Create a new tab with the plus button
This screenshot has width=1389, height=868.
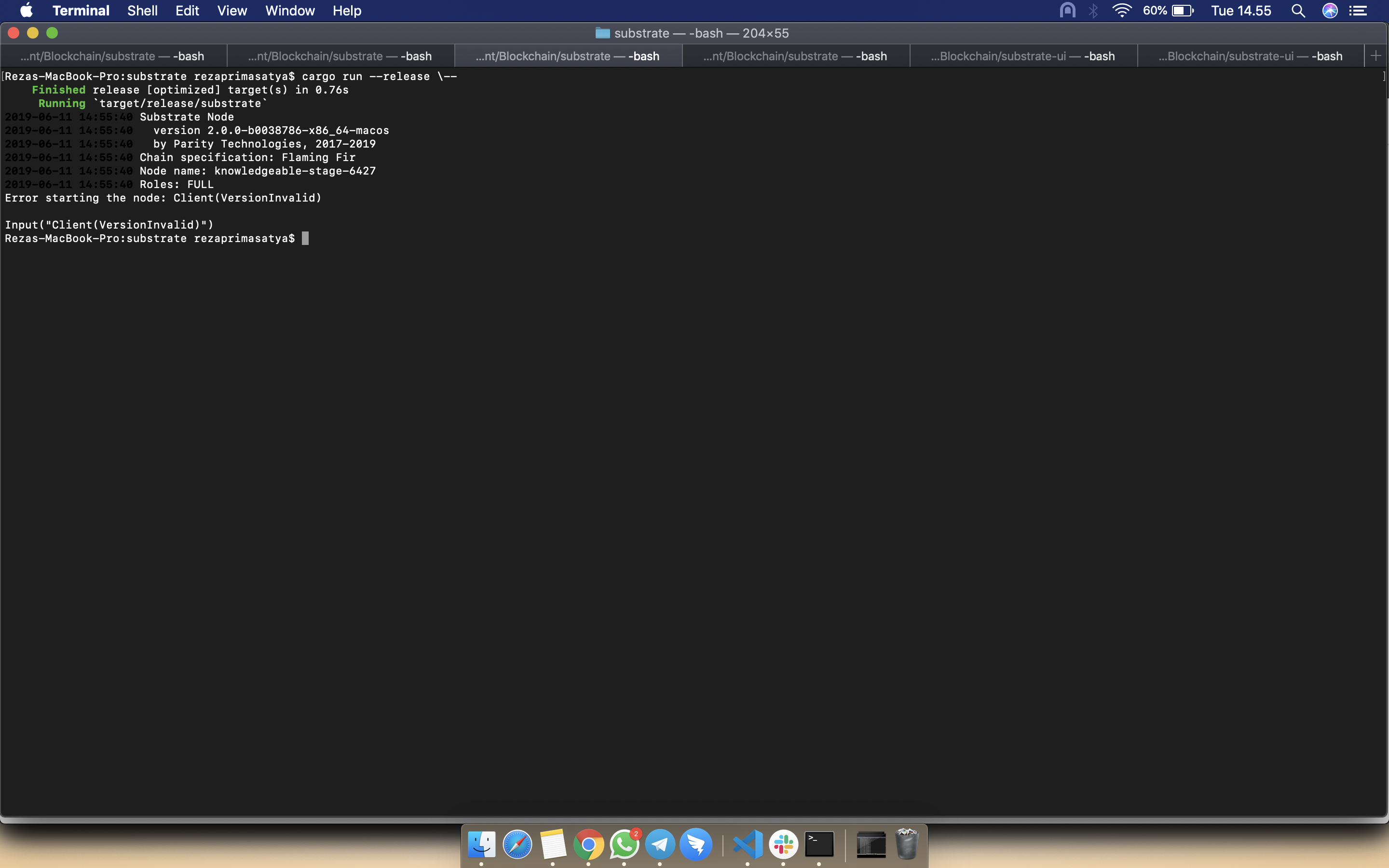pyautogui.click(x=1376, y=55)
